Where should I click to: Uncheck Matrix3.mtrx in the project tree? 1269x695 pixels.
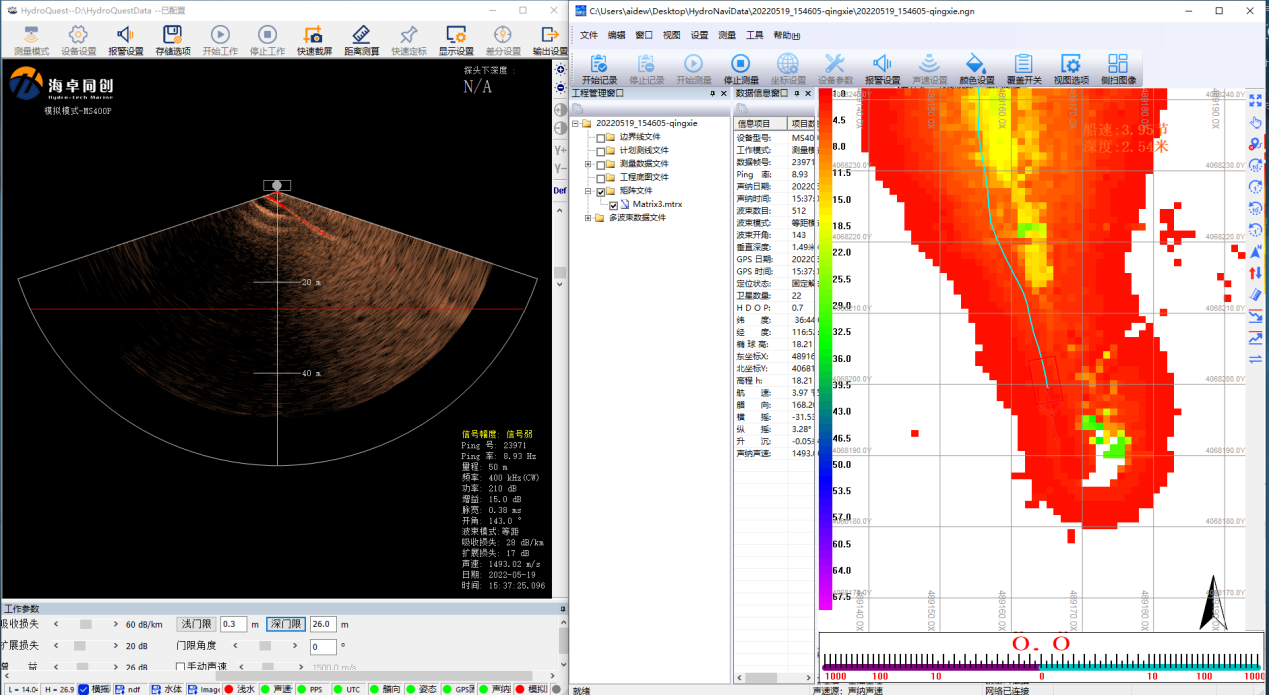click(613, 204)
